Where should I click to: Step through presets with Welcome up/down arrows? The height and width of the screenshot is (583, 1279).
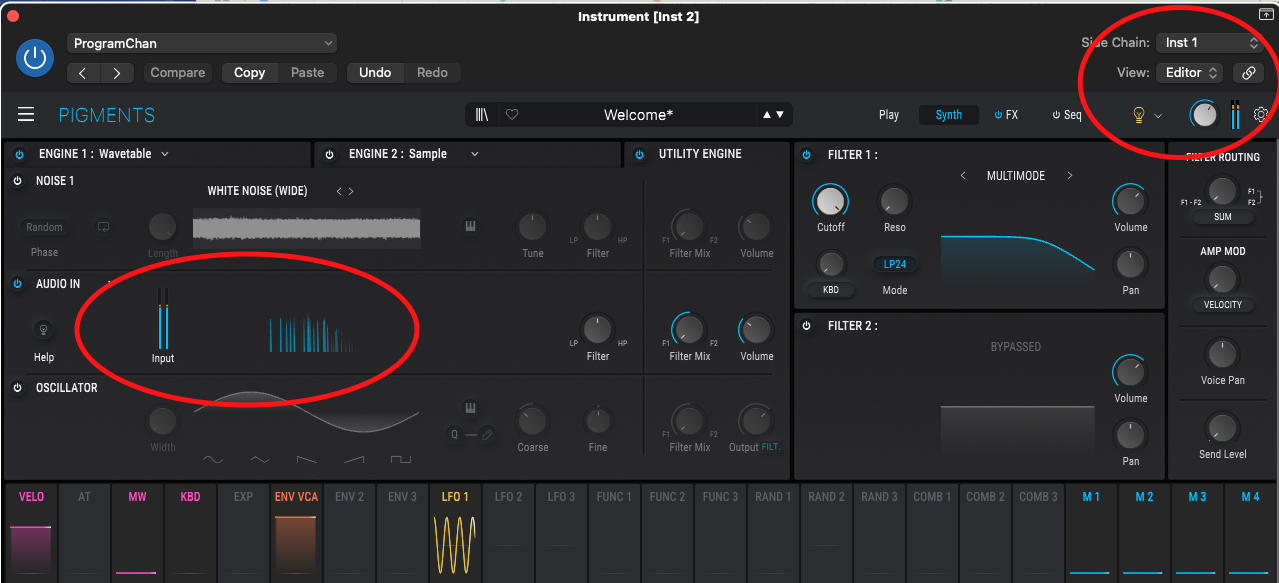tap(773, 115)
